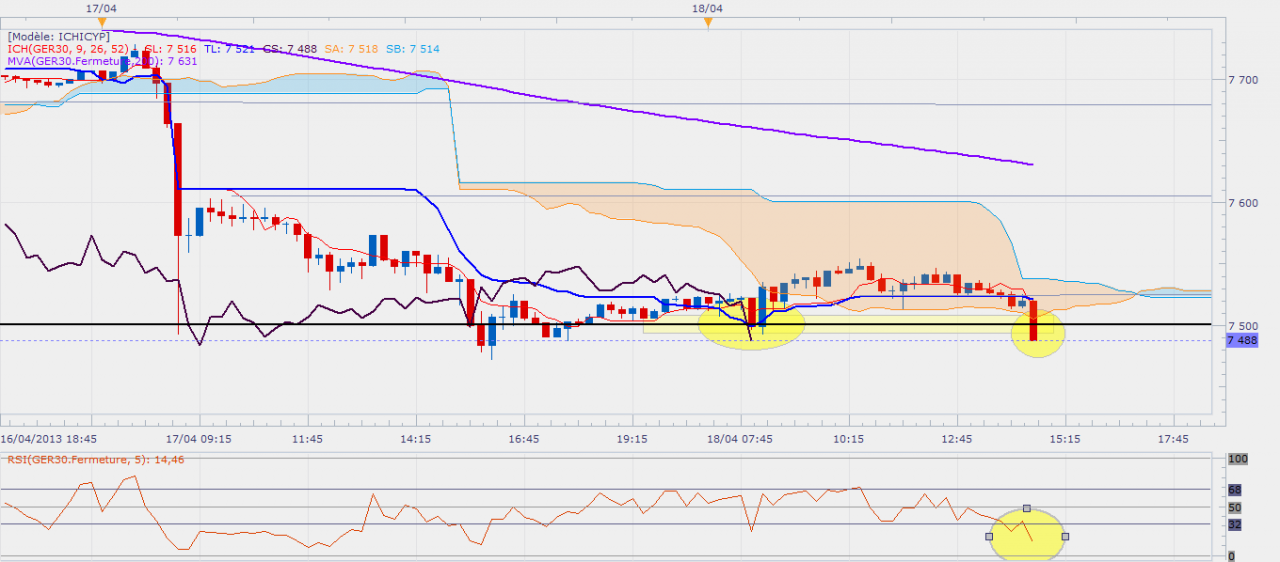Click the 17/04 09:15 time label

click(200, 439)
